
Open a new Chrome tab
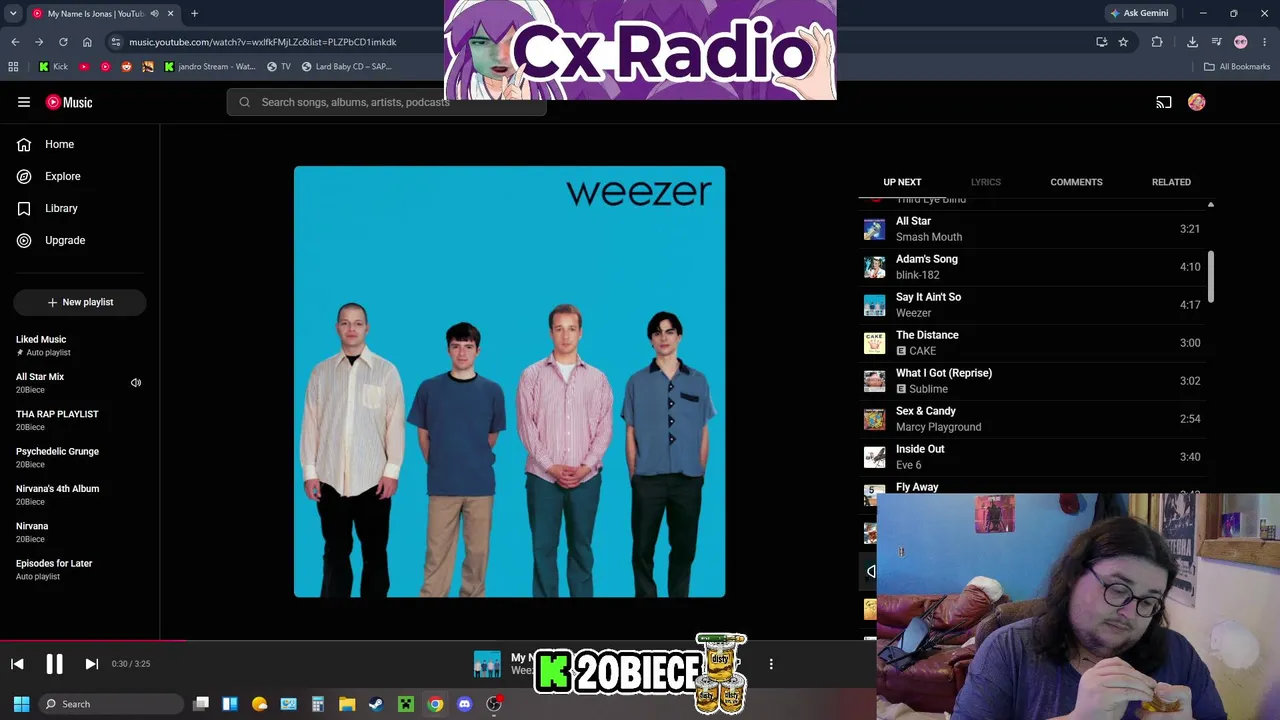tap(194, 13)
